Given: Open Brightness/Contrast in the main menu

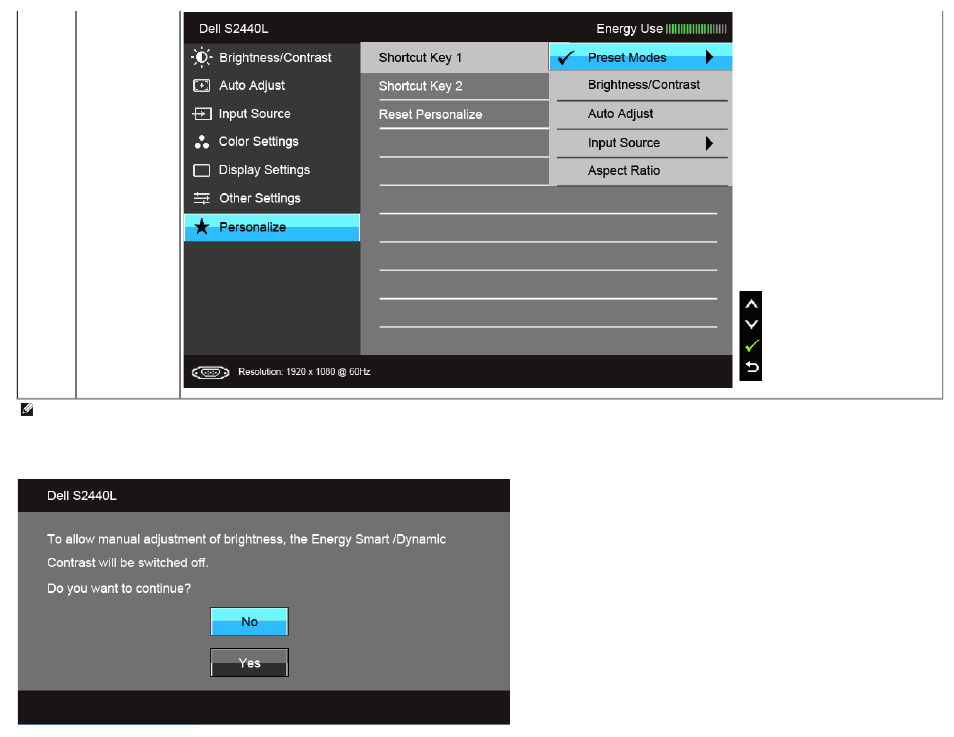Looking at the screenshot, I should click(x=272, y=58).
